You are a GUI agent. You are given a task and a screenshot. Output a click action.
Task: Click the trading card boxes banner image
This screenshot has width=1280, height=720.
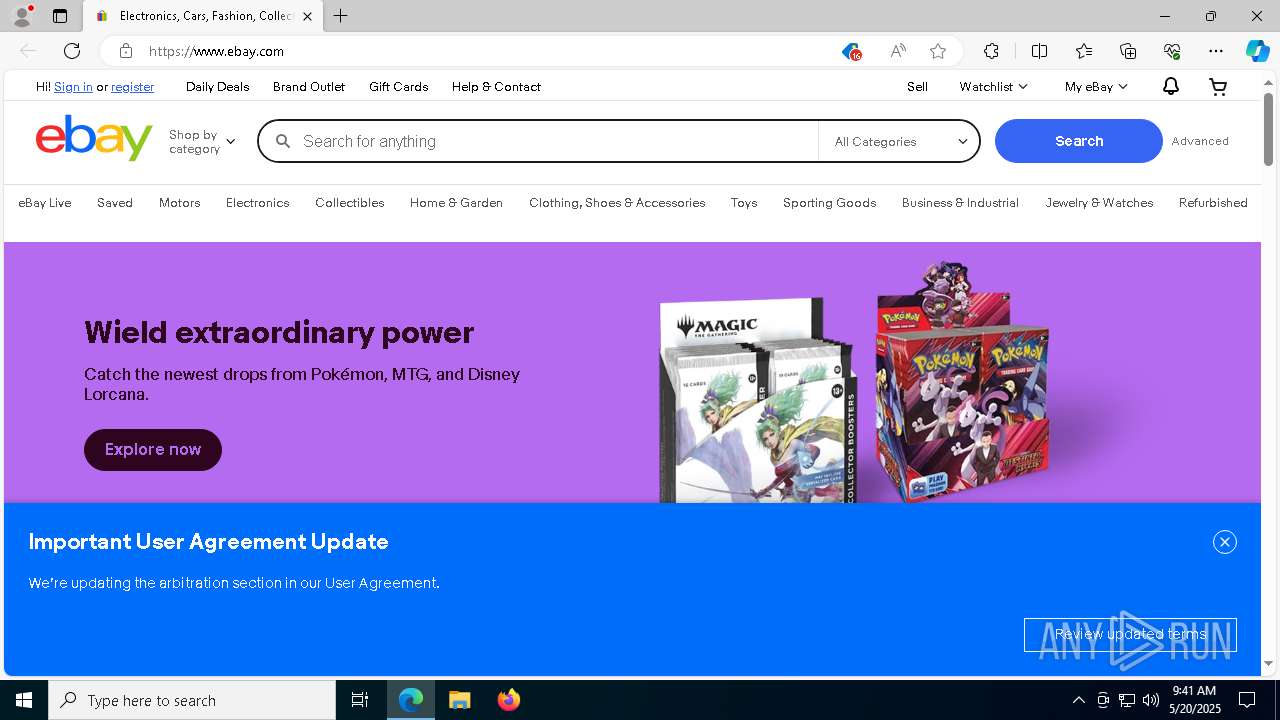tap(855, 382)
